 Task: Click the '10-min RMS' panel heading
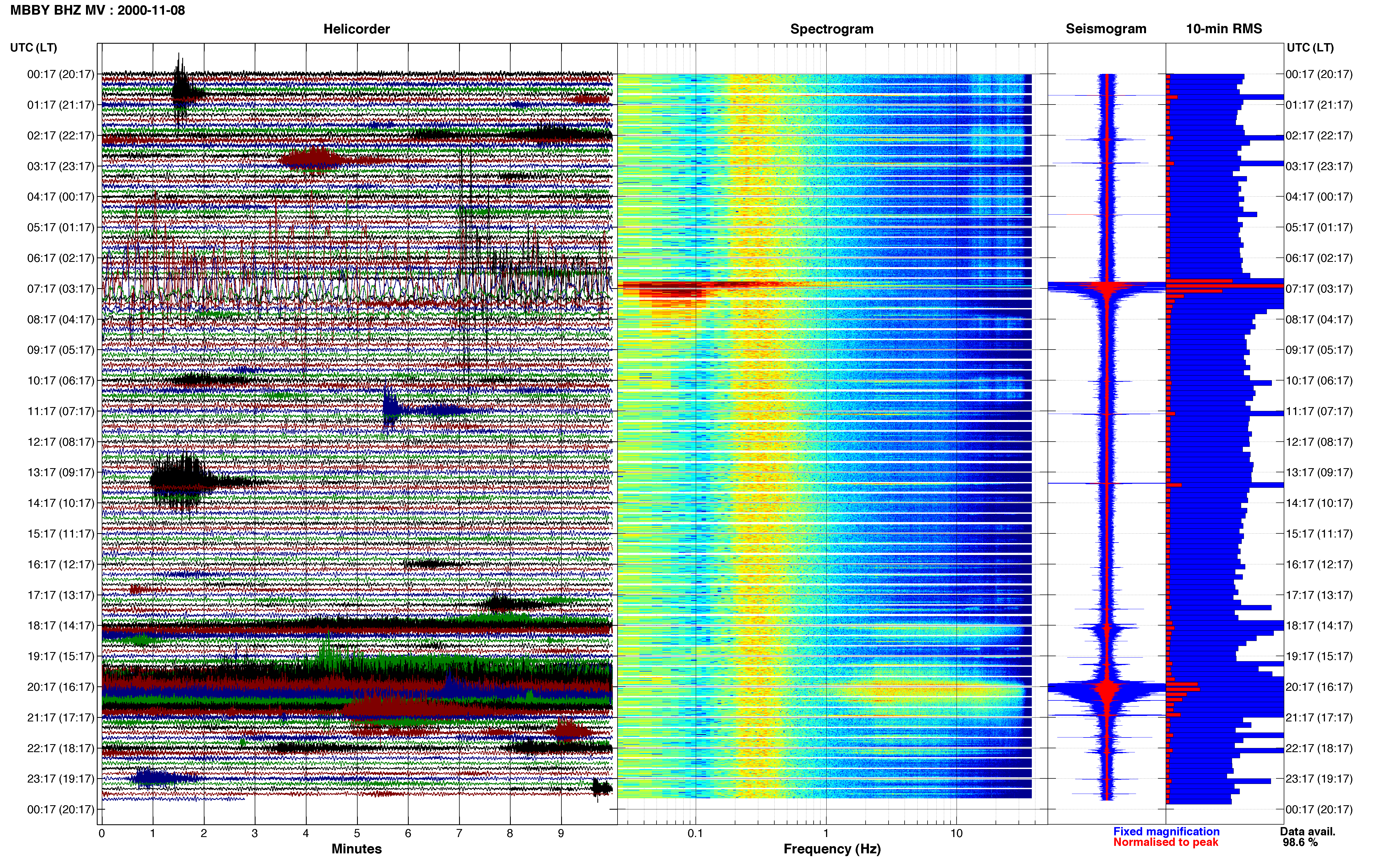click(1224, 29)
